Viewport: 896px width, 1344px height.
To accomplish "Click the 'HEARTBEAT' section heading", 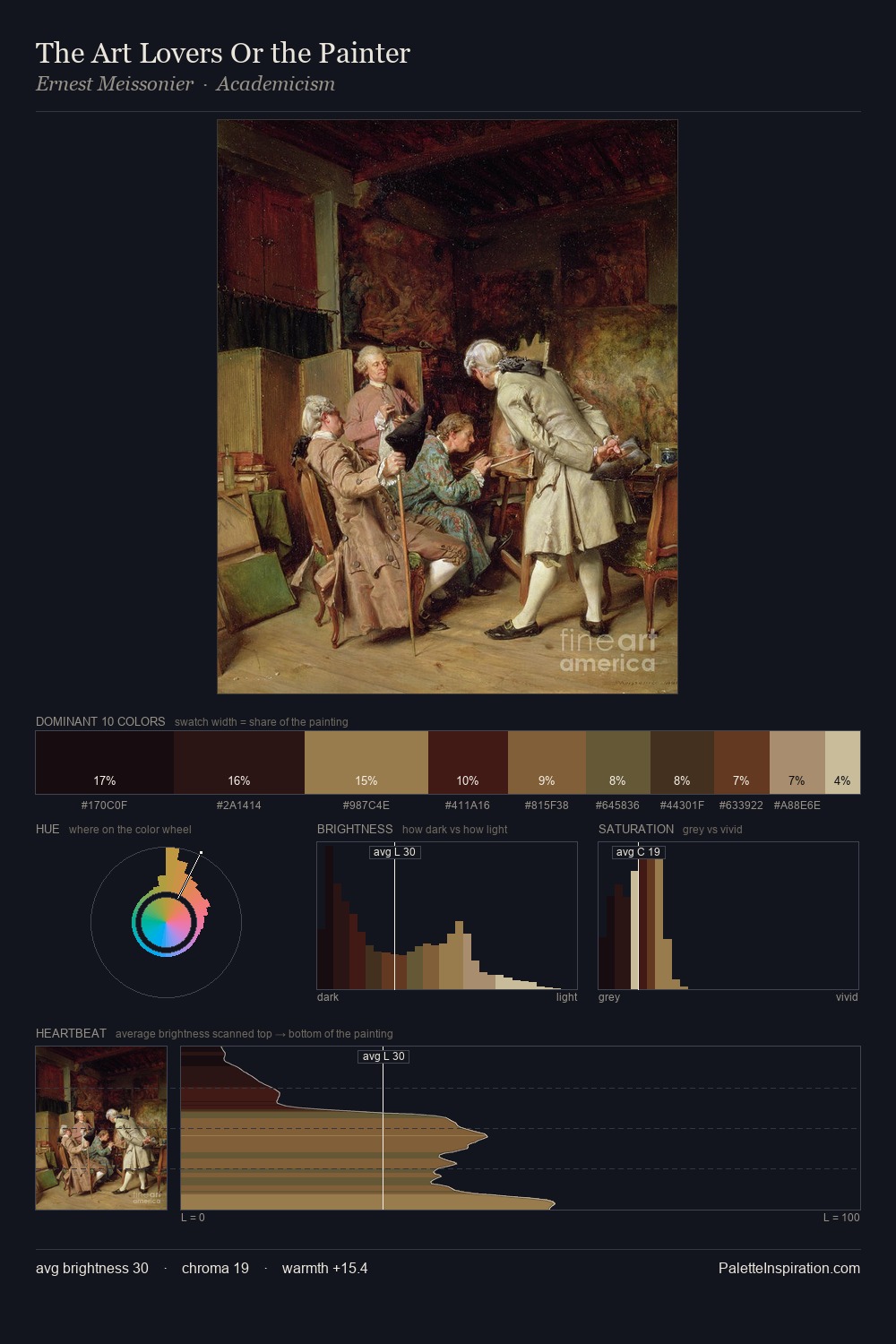I will coord(71,1033).
